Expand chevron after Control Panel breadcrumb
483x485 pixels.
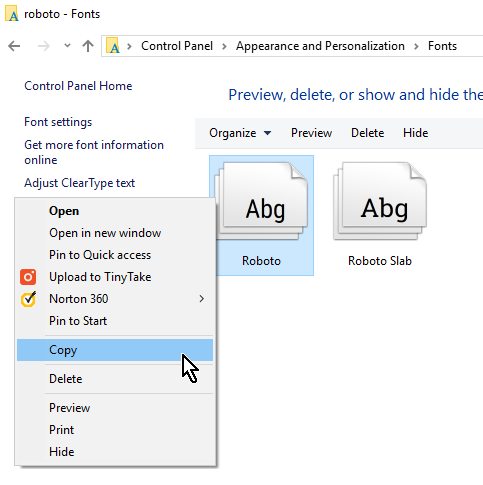(224, 46)
